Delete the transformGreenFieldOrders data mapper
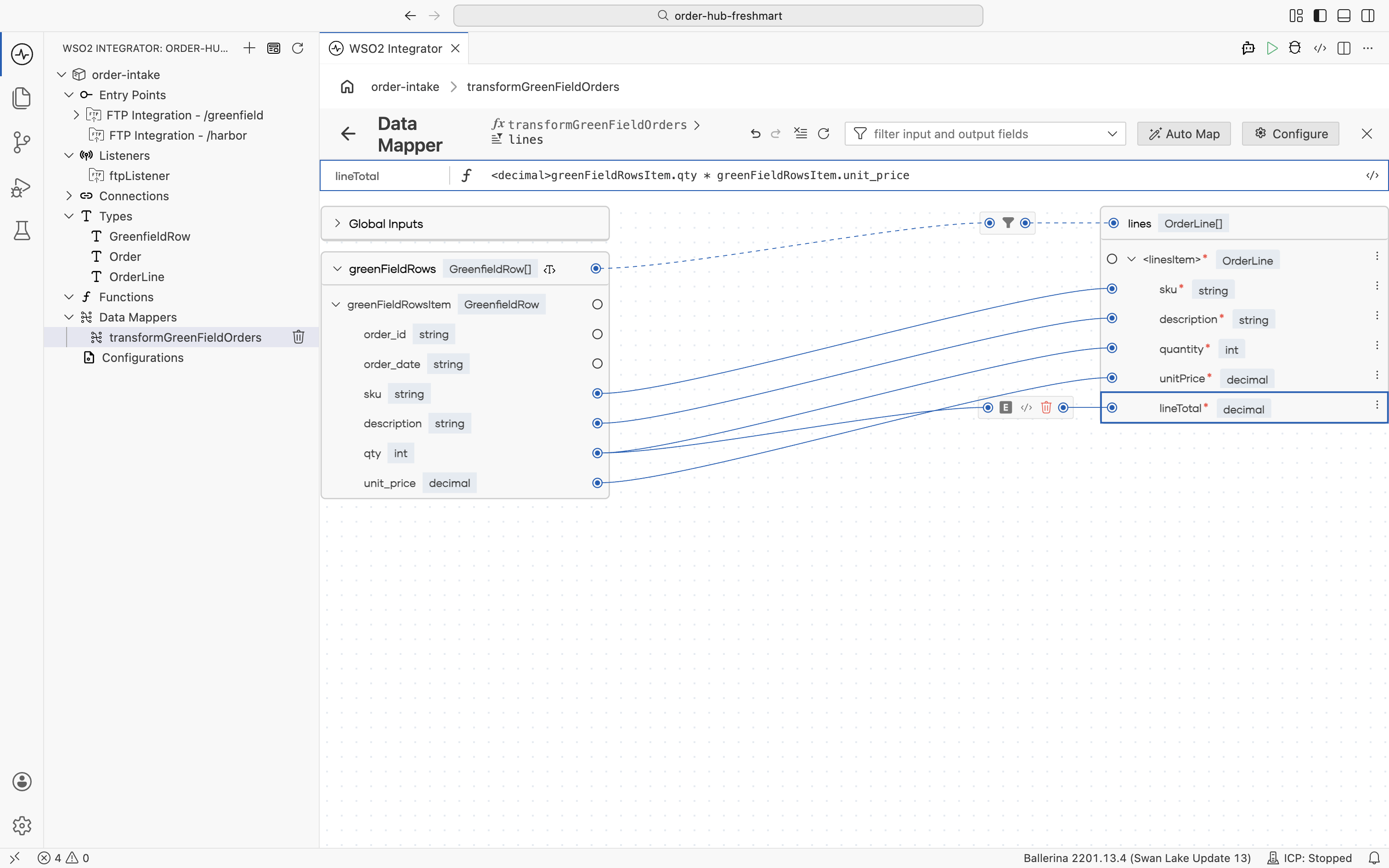This screenshot has height=868, width=1389. coord(299,337)
